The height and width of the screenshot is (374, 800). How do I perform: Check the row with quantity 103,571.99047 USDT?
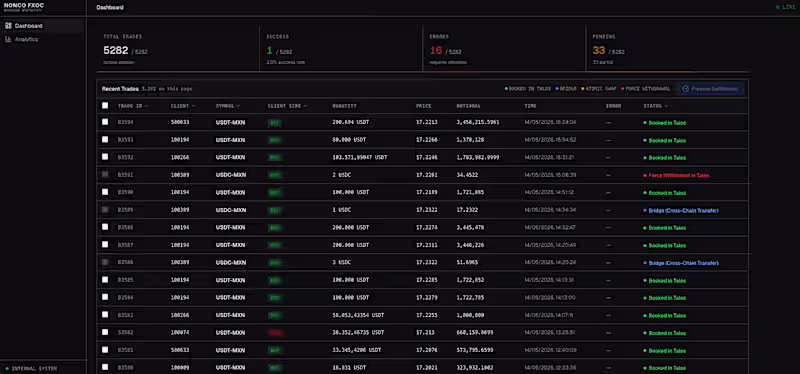click(105, 157)
